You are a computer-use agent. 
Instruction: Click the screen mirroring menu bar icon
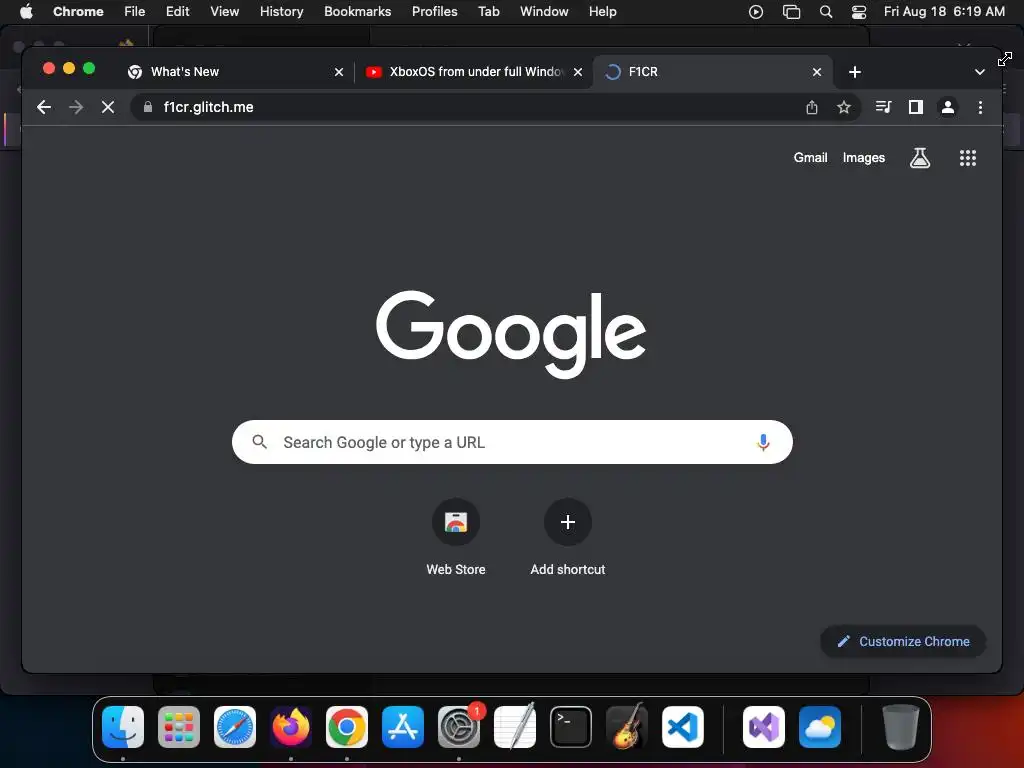[791, 12]
